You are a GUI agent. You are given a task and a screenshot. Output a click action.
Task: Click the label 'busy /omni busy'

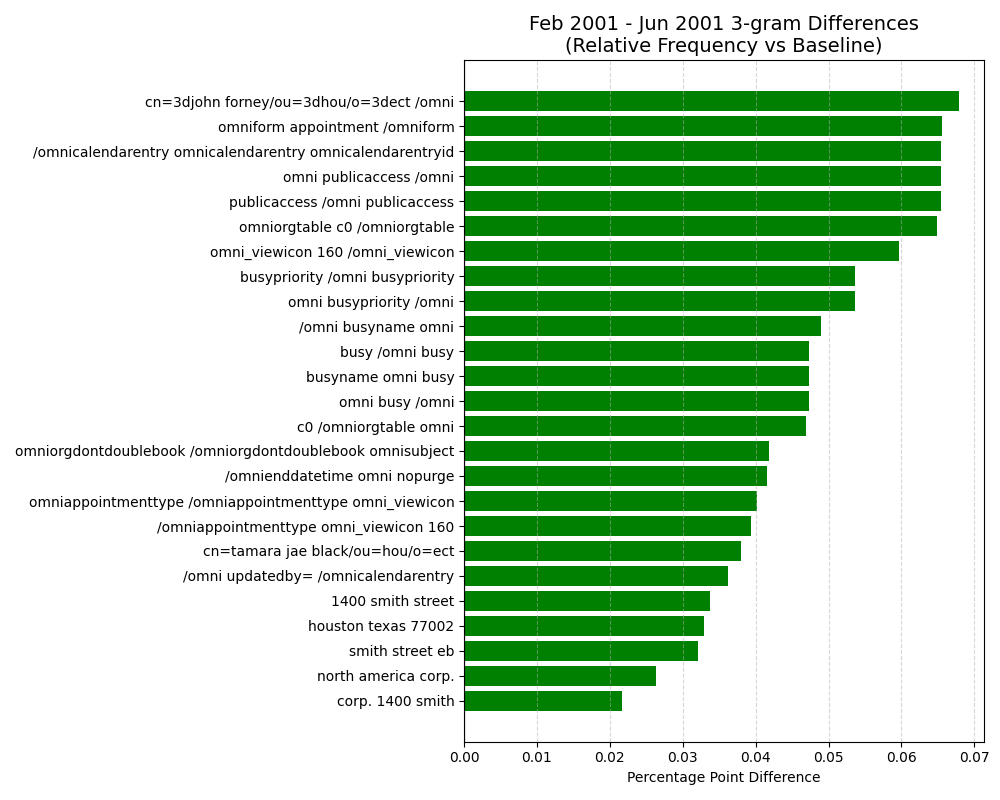pos(397,352)
